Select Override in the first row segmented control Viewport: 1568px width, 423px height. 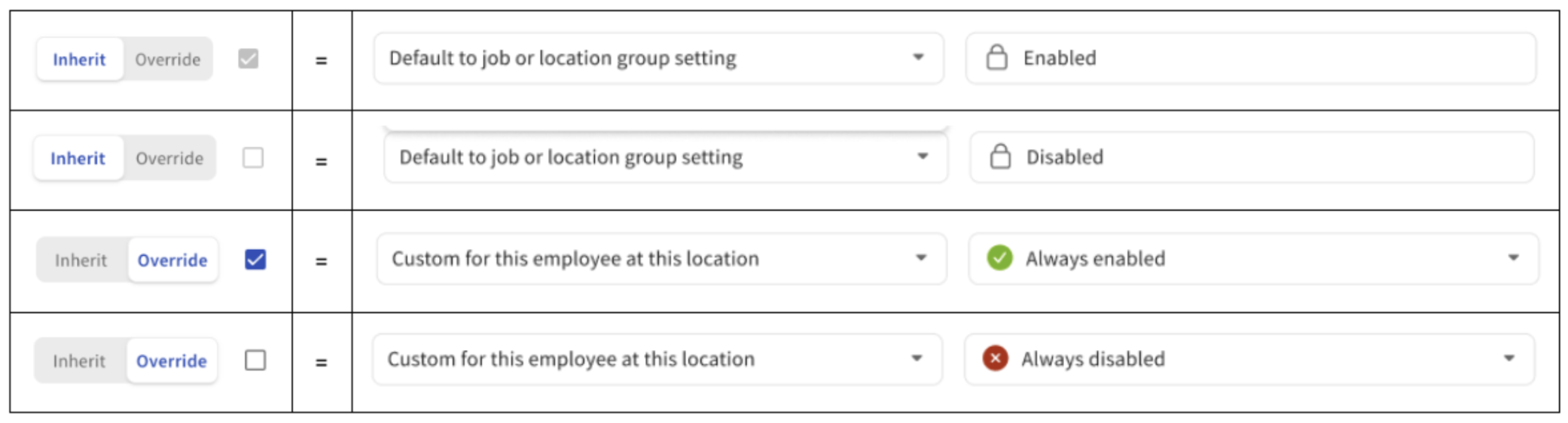point(168,59)
